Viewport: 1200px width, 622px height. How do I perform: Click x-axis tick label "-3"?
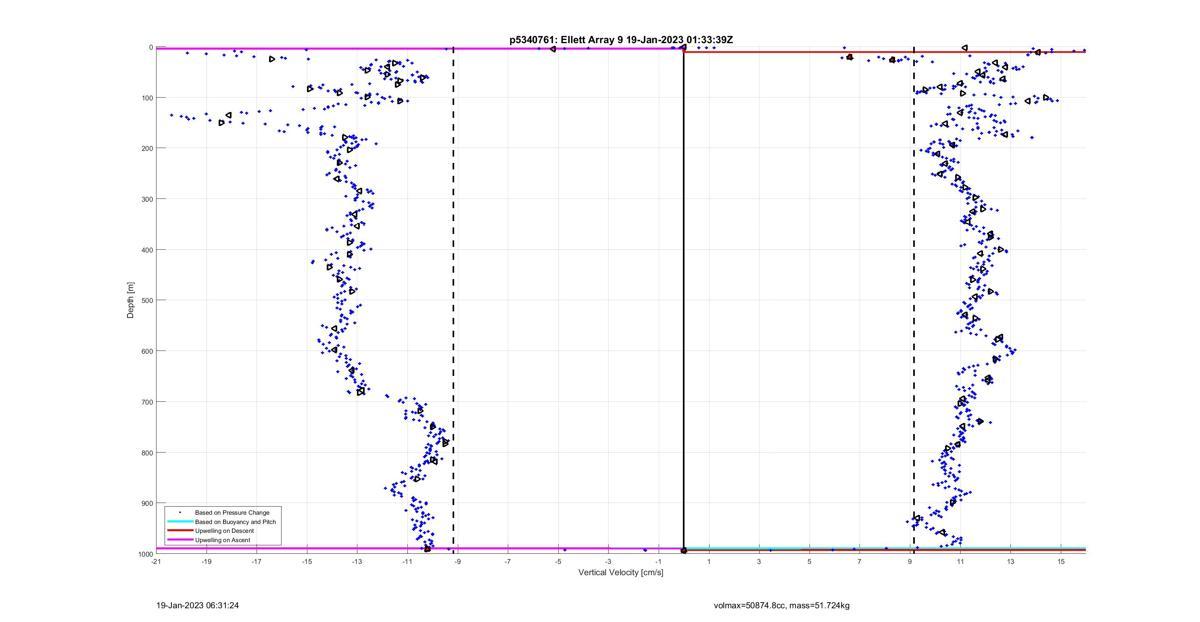[608, 562]
